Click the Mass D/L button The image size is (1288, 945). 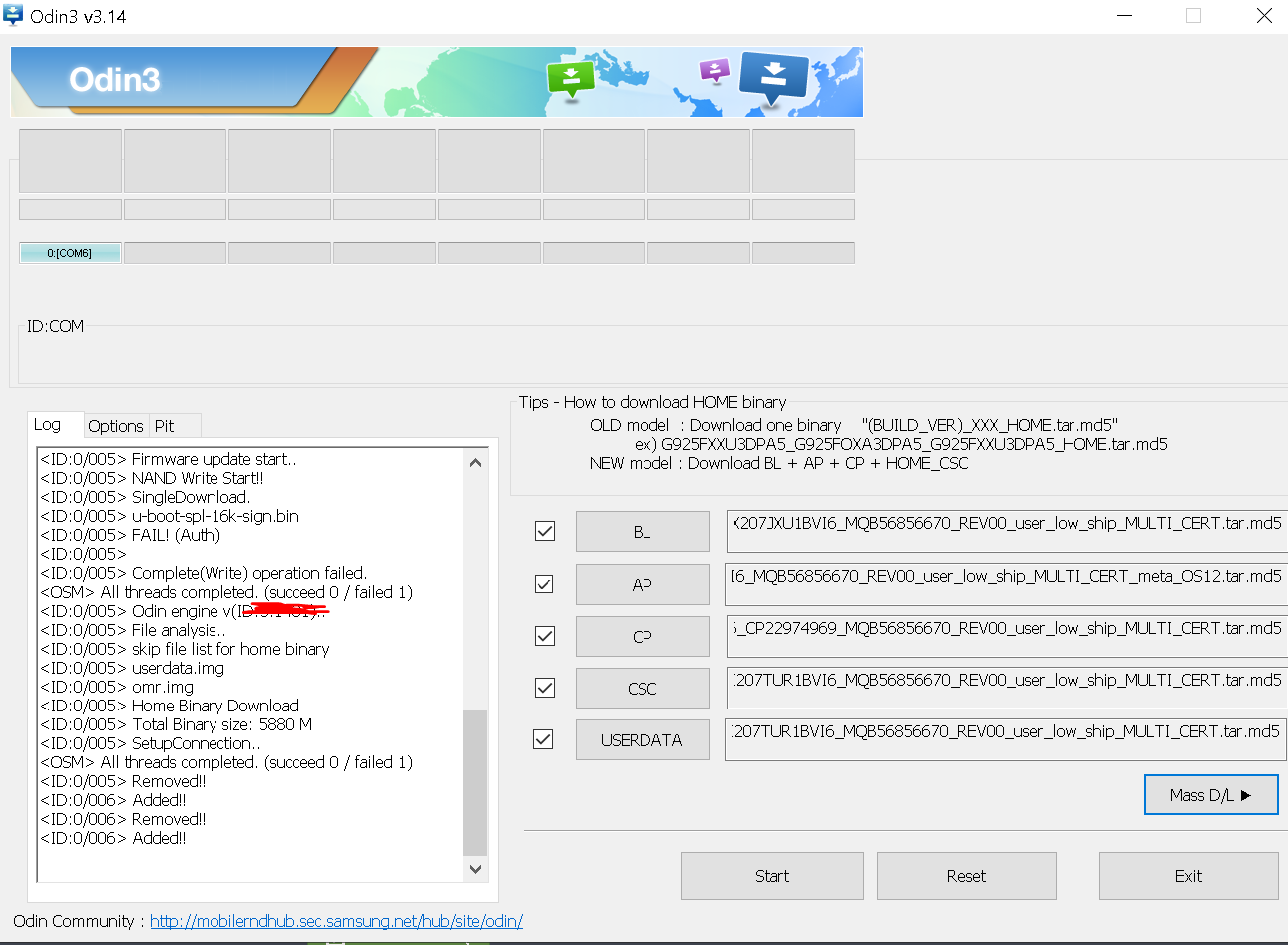(1211, 795)
